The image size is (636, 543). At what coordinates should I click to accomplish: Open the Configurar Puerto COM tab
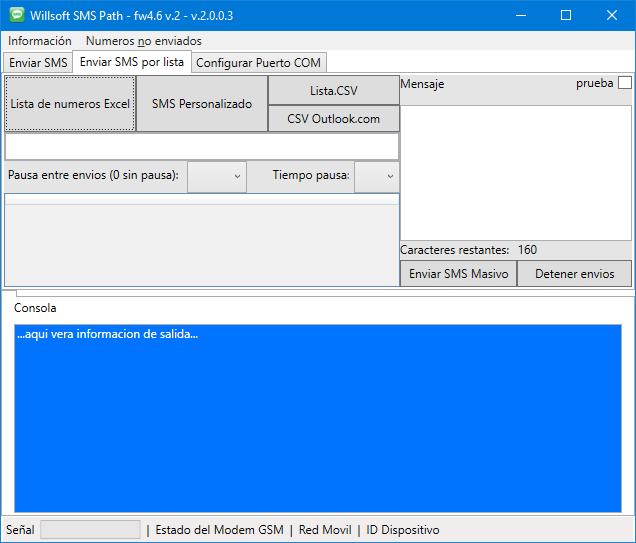click(258, 63)
